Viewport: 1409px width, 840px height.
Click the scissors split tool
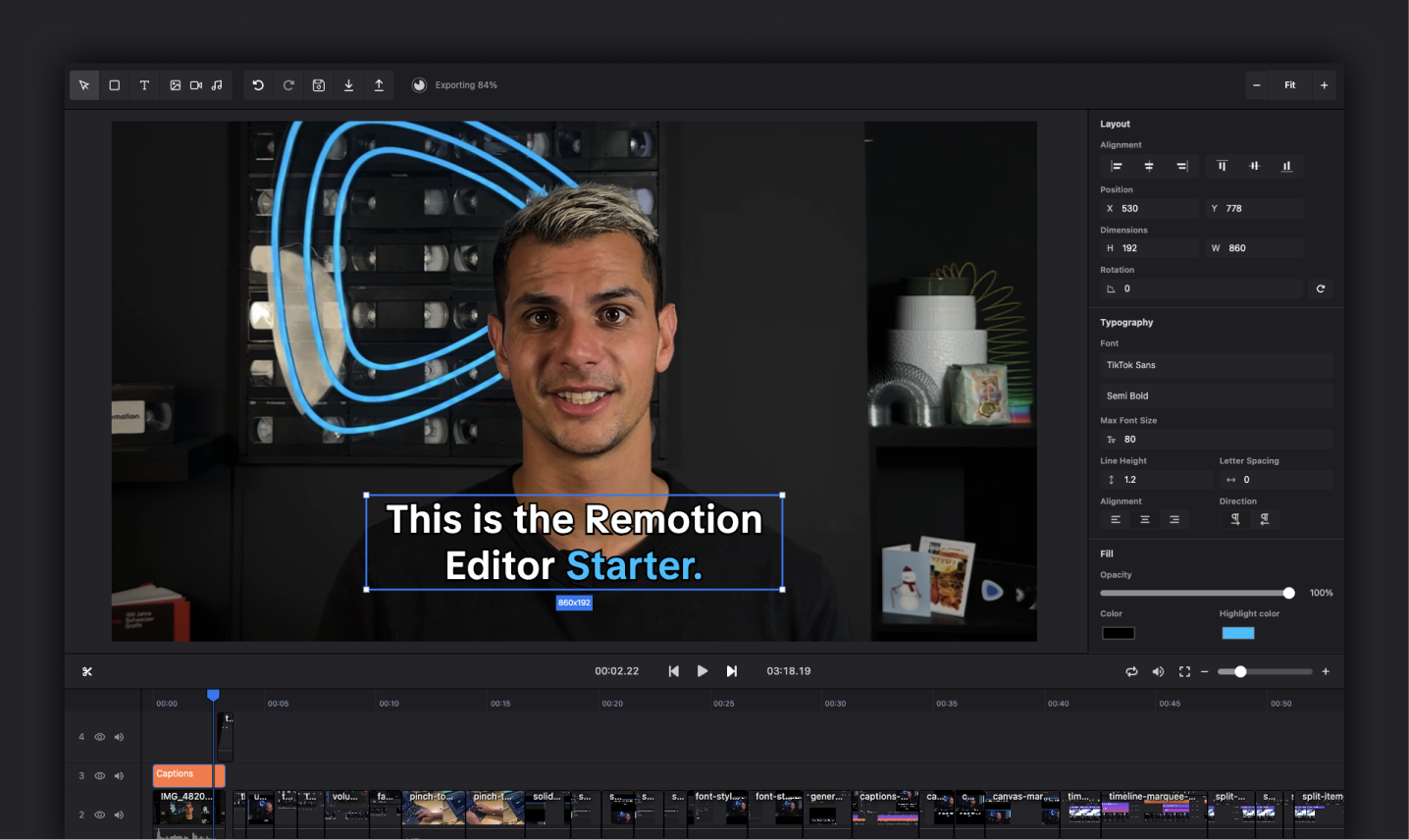click(x=87, y=672)
